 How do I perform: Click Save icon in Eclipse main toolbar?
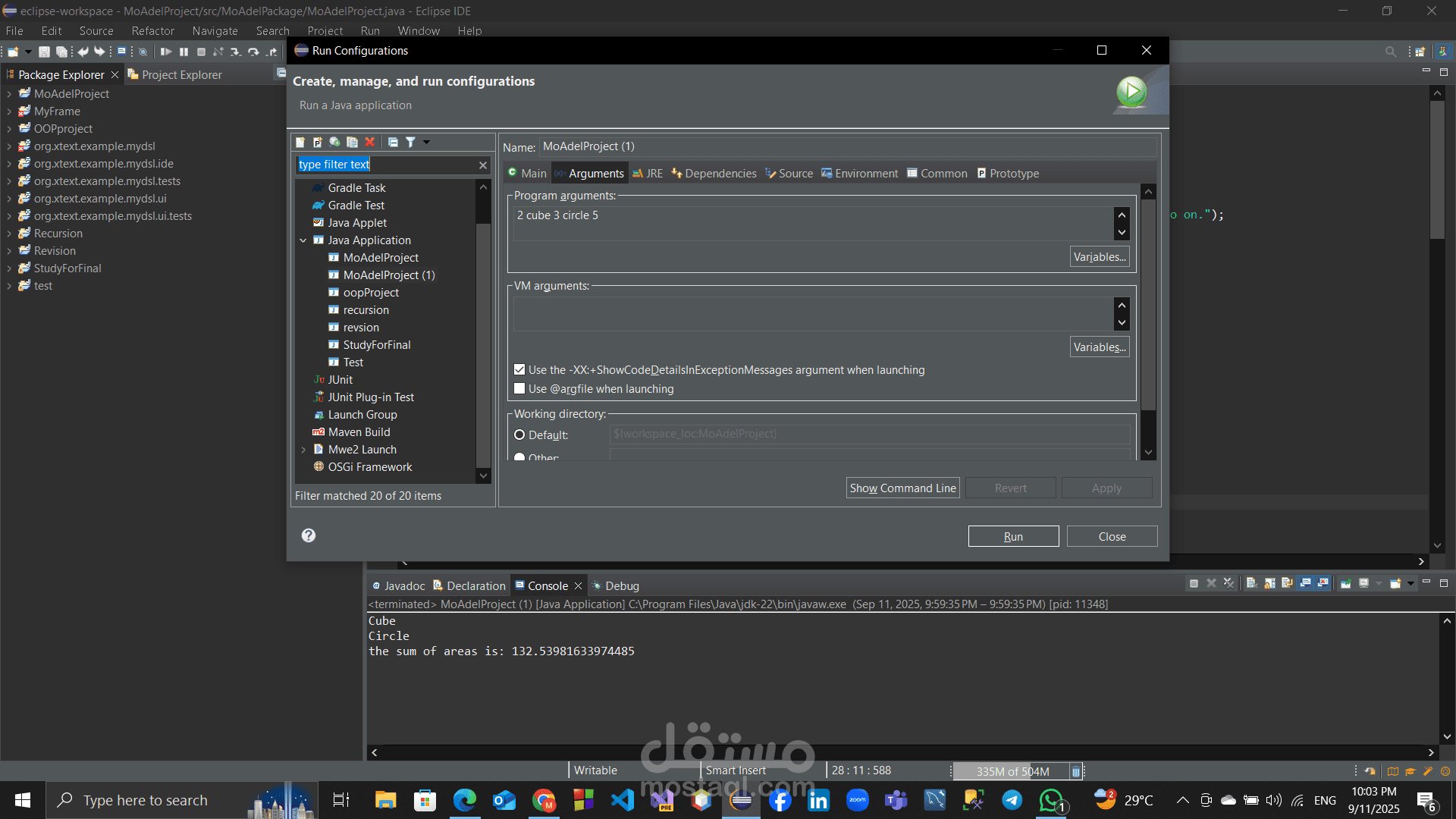point(44,52)
